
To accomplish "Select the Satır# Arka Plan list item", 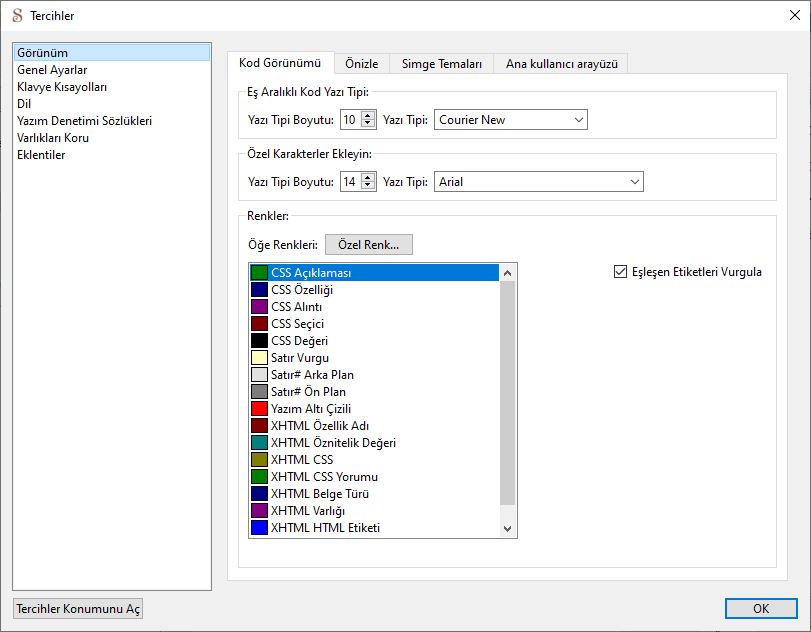I will pos(374,374).
